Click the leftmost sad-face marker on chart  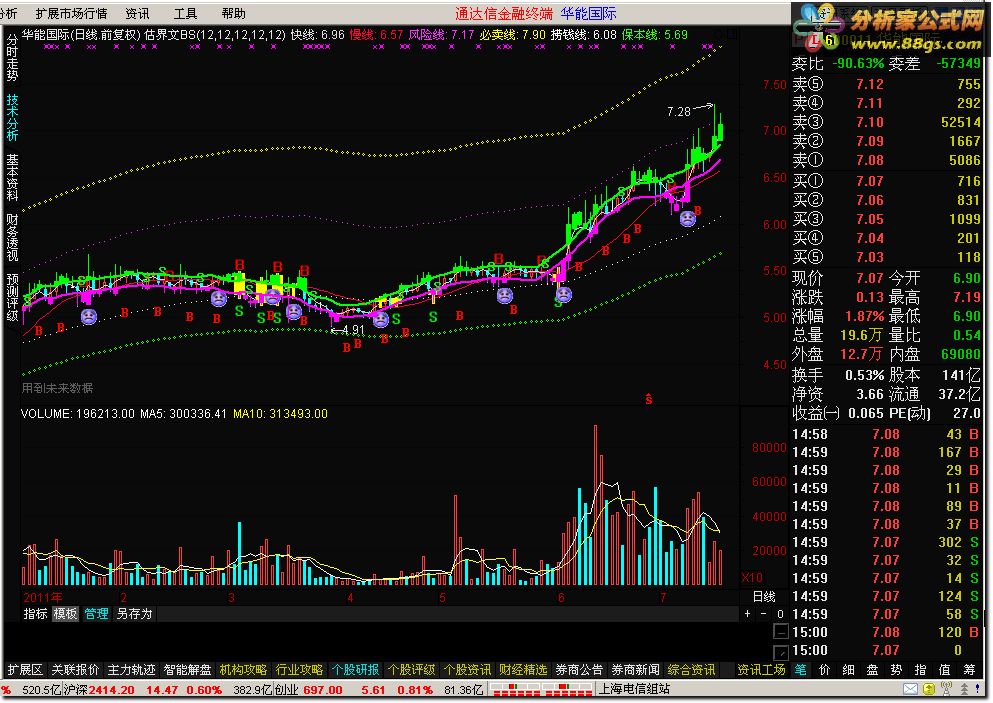tap(89, 317)
